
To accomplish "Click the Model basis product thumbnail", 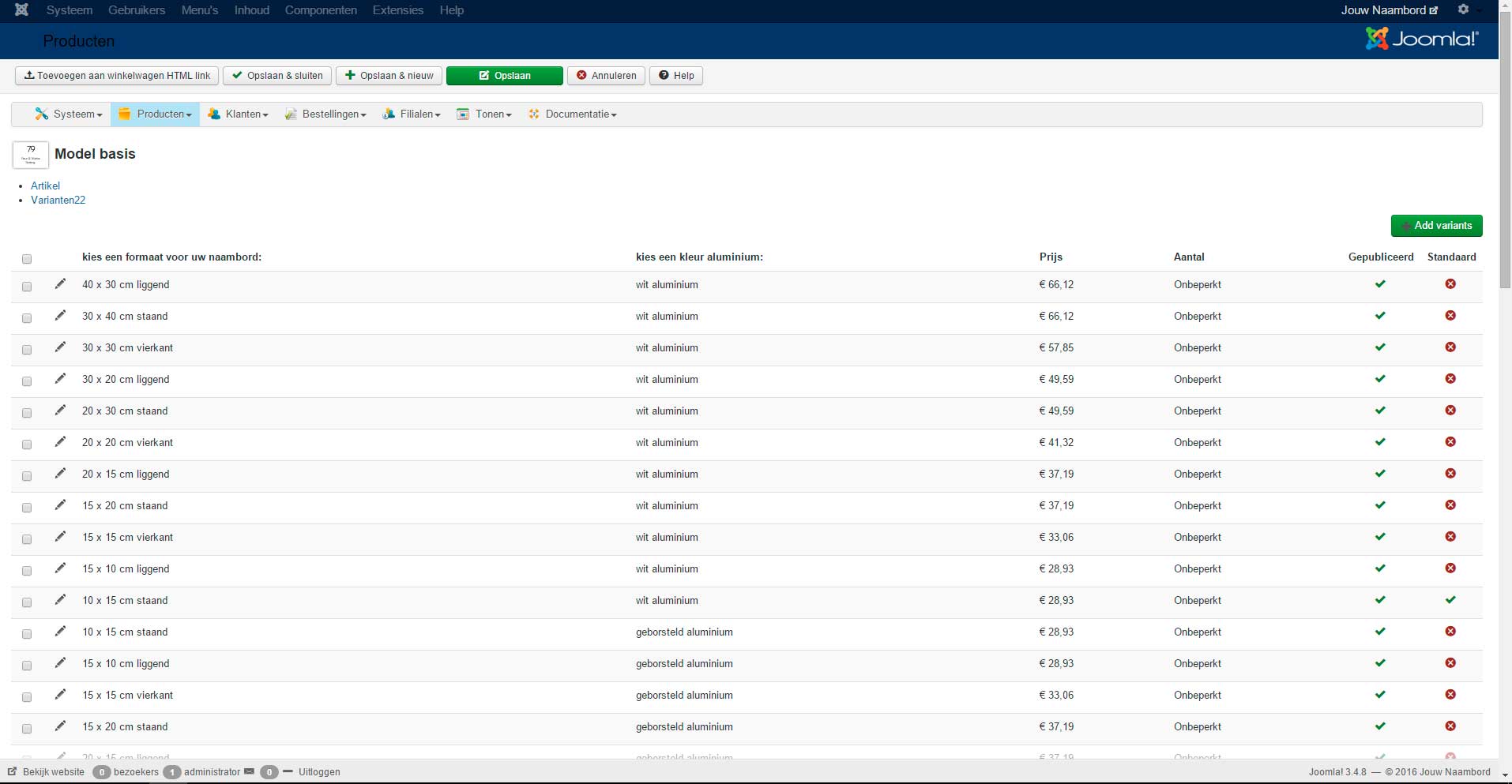I will 31,155.
